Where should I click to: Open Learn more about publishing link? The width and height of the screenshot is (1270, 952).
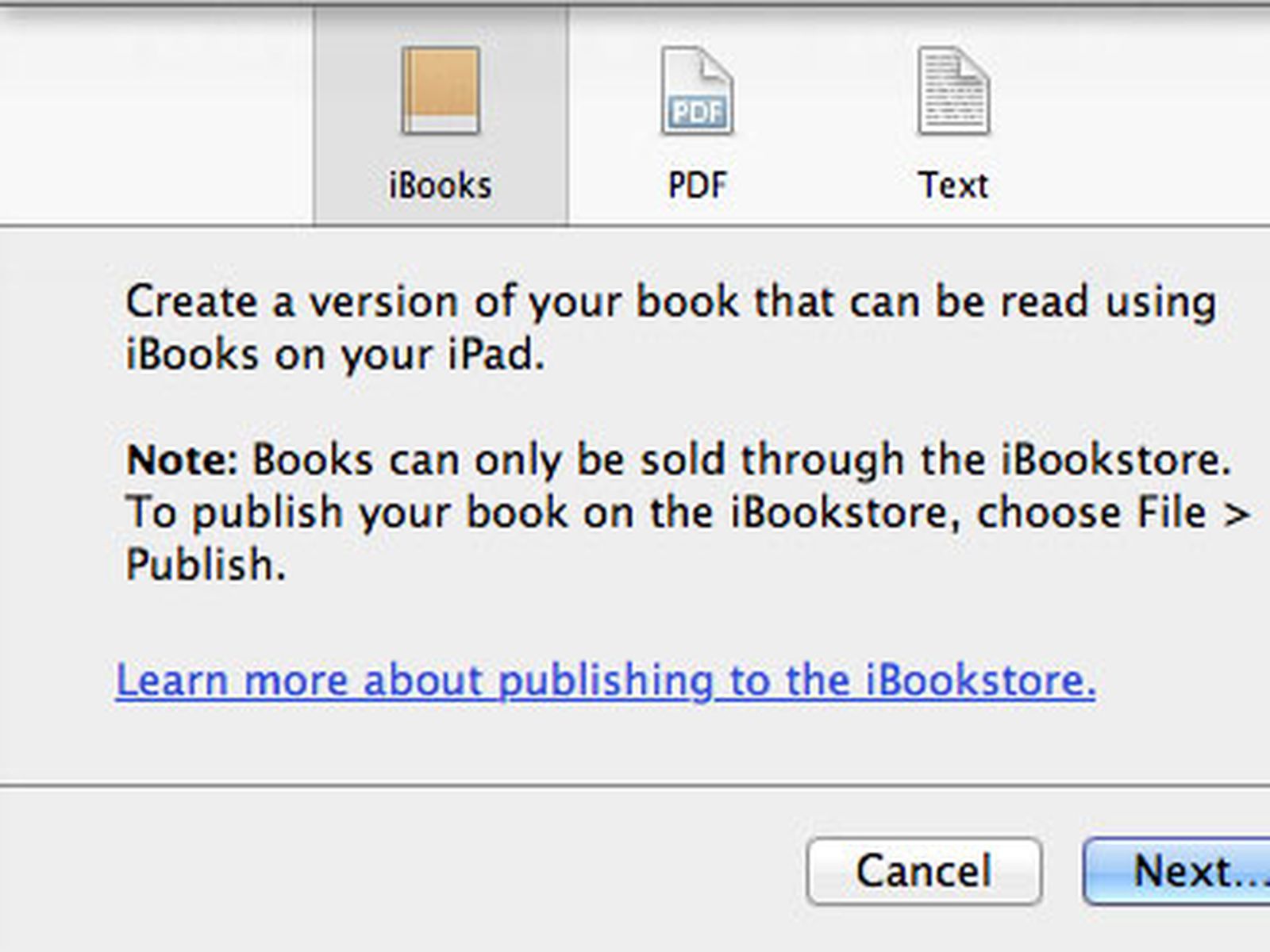(606, 681)
